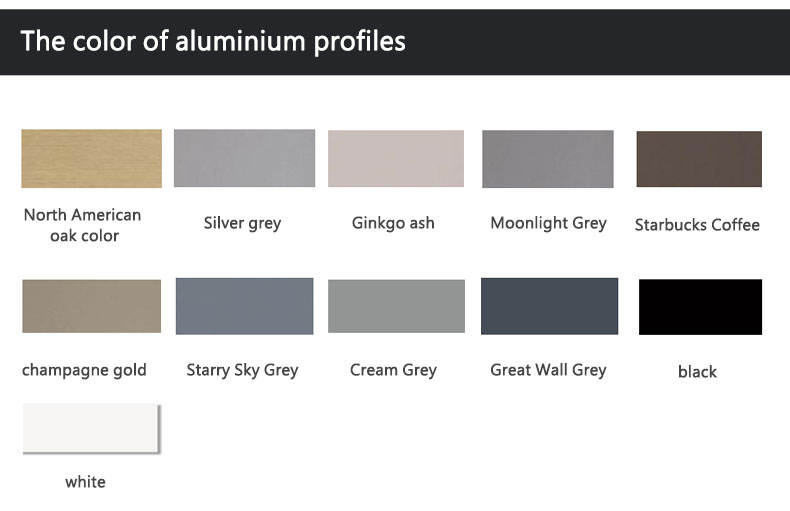Click the "champagne gold" label
The width and height of the screenshot is (790, 511).
pos(84,370)
